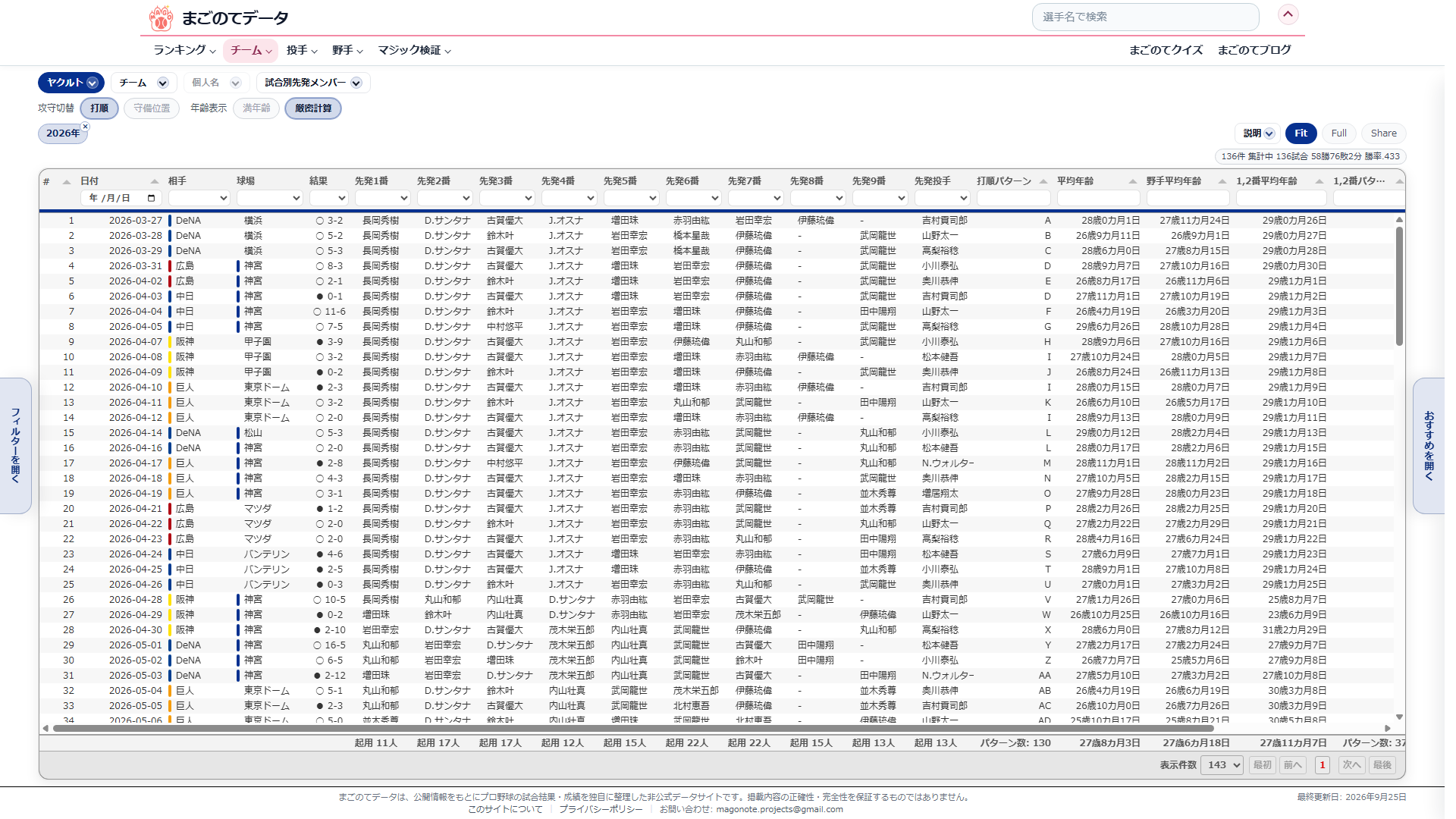Toggle the 打順 view option
This screenshot has height=819, width=1456.
(x=99, y=108)
